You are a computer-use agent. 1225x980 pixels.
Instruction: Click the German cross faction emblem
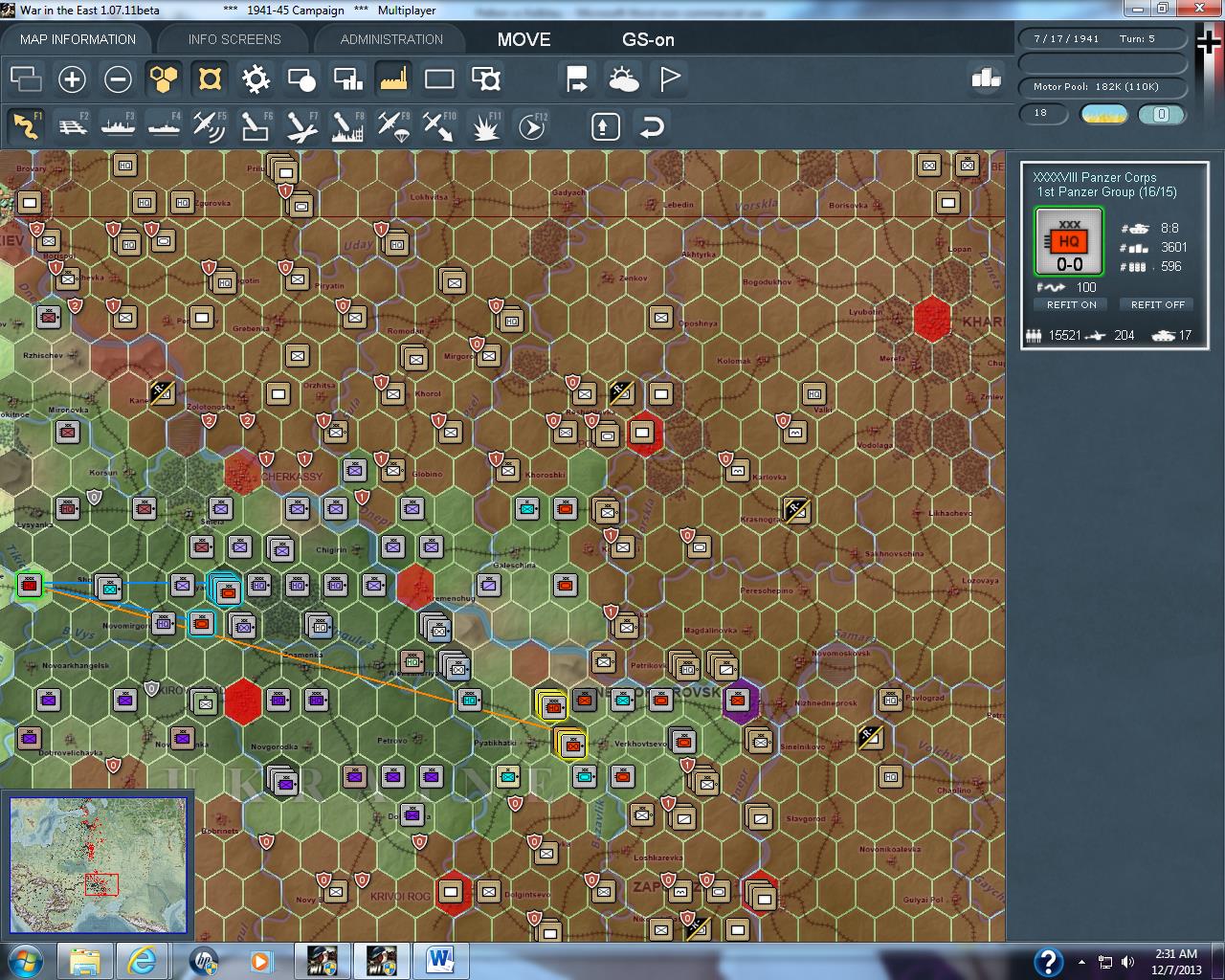pos(1210,43)
